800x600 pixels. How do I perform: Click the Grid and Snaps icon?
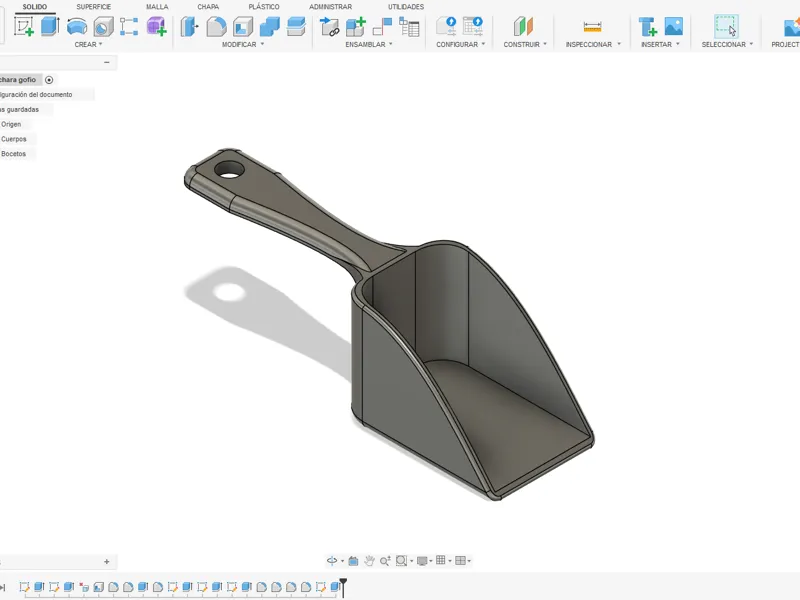(441, 560)
